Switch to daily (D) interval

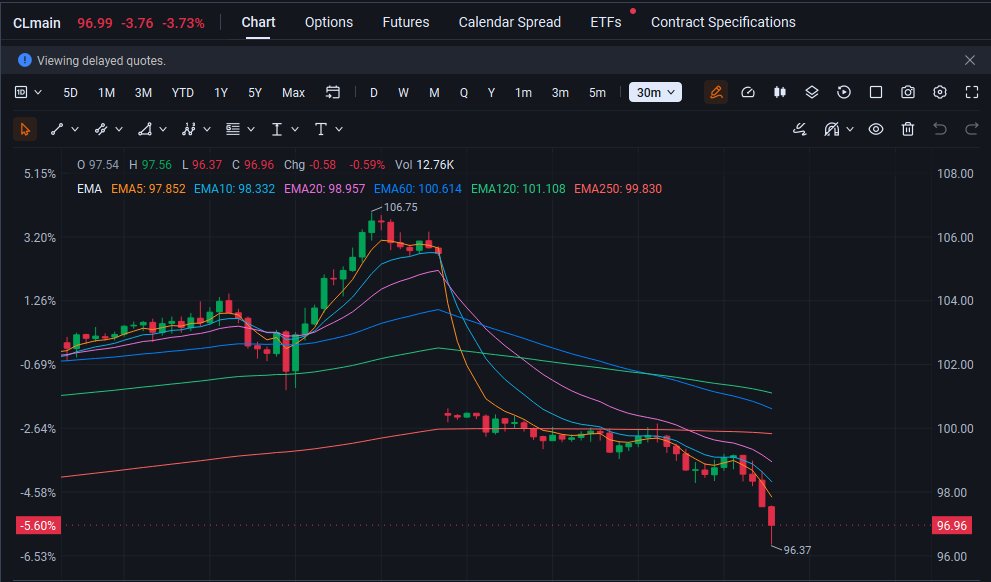[x=374, y=92]
